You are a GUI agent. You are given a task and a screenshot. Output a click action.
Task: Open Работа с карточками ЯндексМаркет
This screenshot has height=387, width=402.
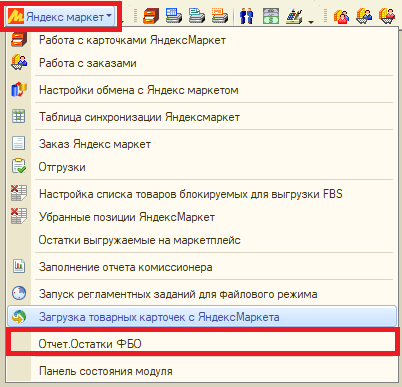click(x=202, y=40)
